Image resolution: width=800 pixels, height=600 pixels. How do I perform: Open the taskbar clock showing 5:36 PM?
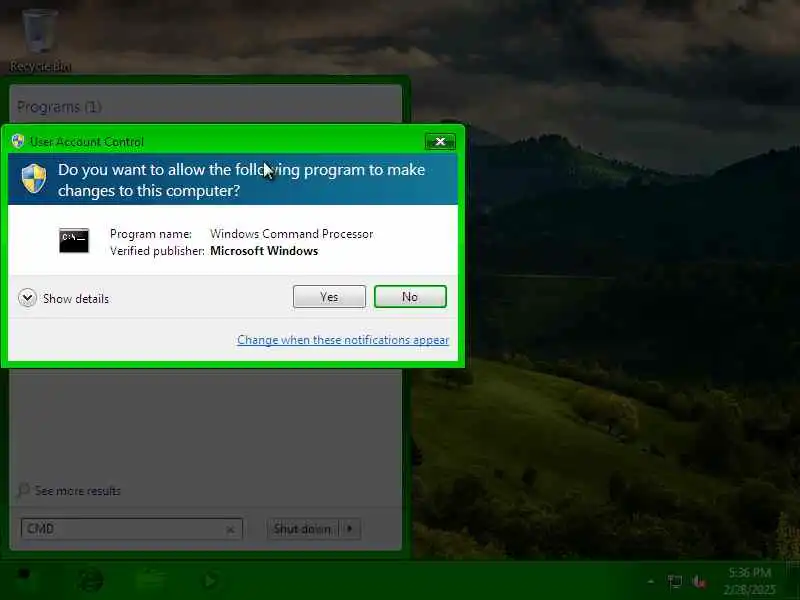tap(749, 581)
